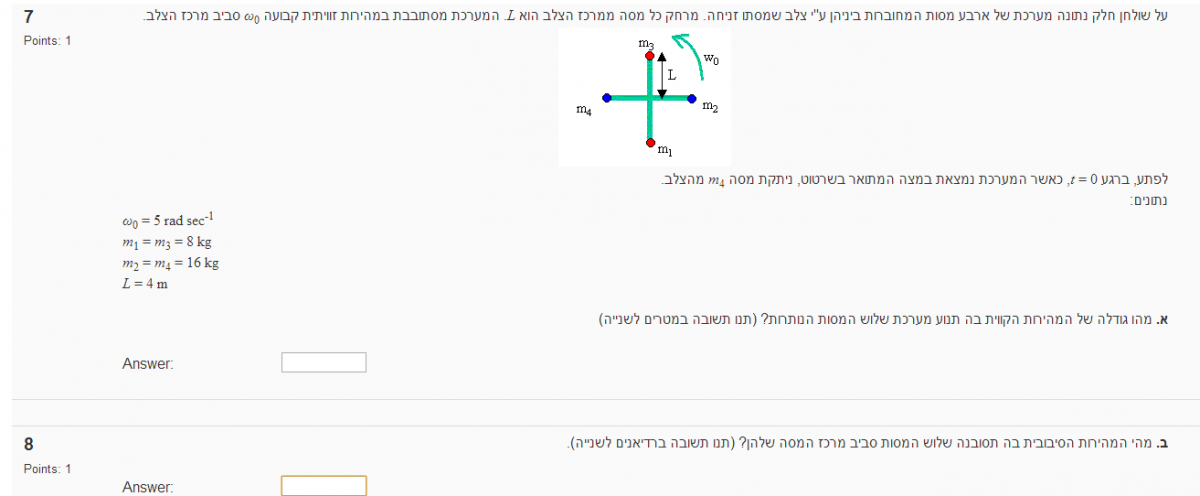Image resolution: width=1200 pixels, height=496 pixels.
Task: Click the red m1 mass dot
Action: point(650,141)
